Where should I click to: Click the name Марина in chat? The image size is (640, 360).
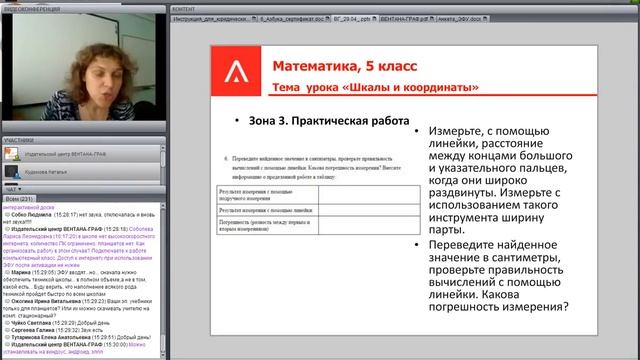[x=21, y=272]
